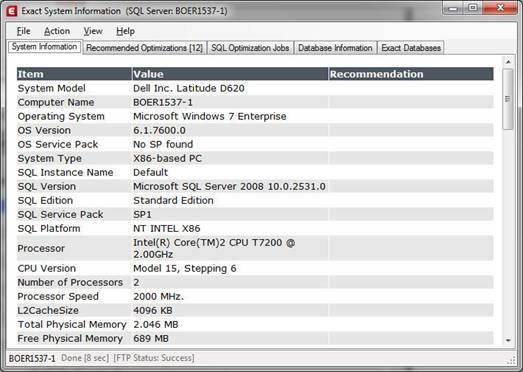Click the Processor Speed label
Viewport: 523px width, 372px height.
[x=58, y=297]
